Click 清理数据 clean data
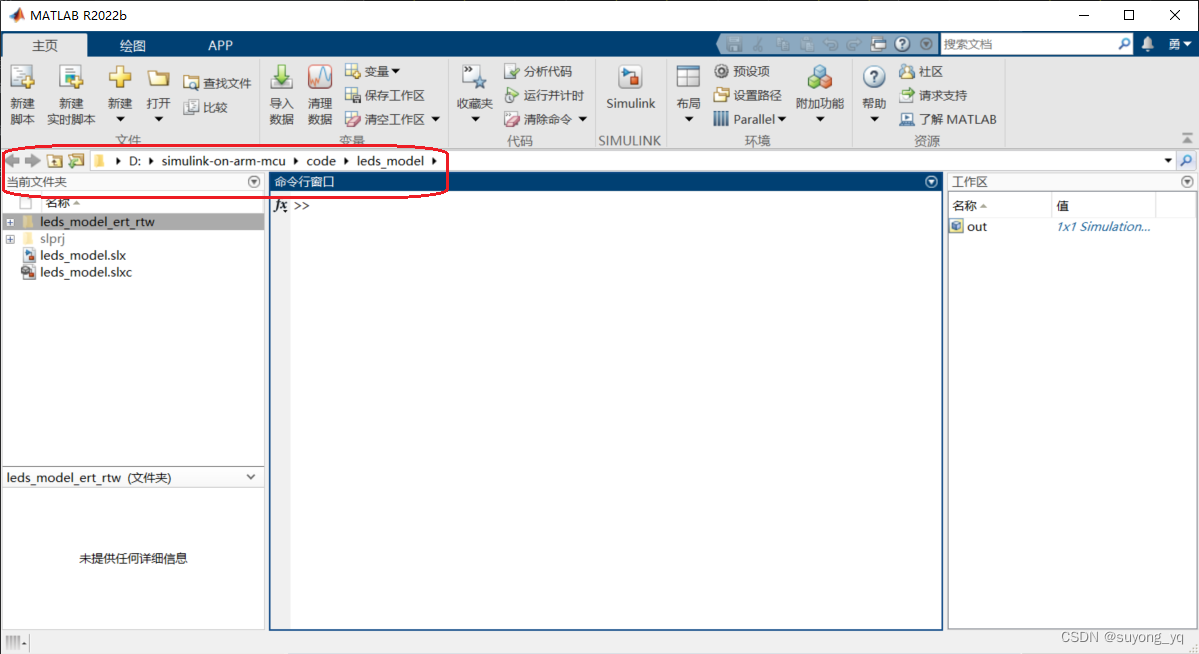The image size is (1199, 654). tap(320, 95)
